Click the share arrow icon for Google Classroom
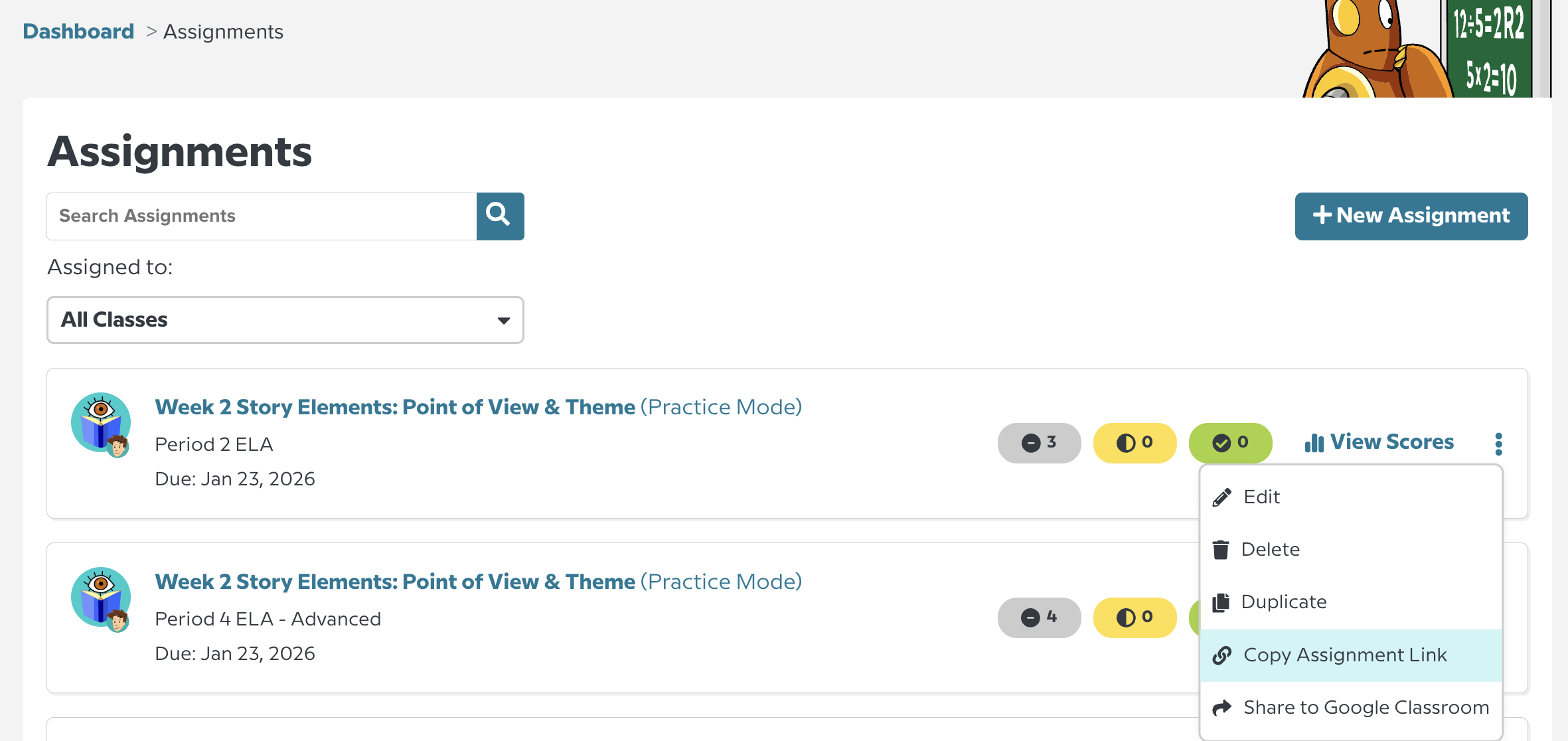Screen dimensions: 1568x741 coord(1221,707)
